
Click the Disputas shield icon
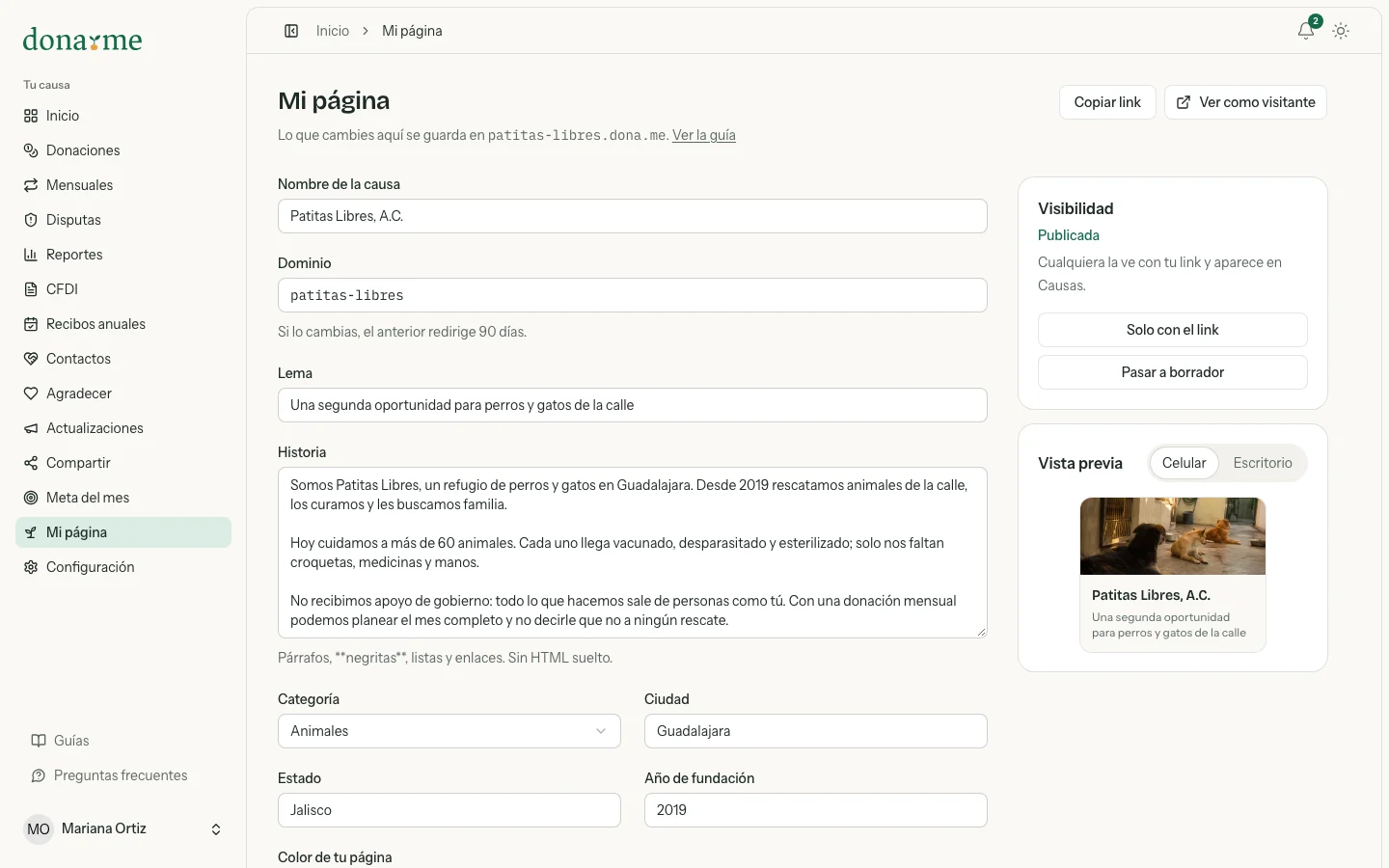pos(31,220)
